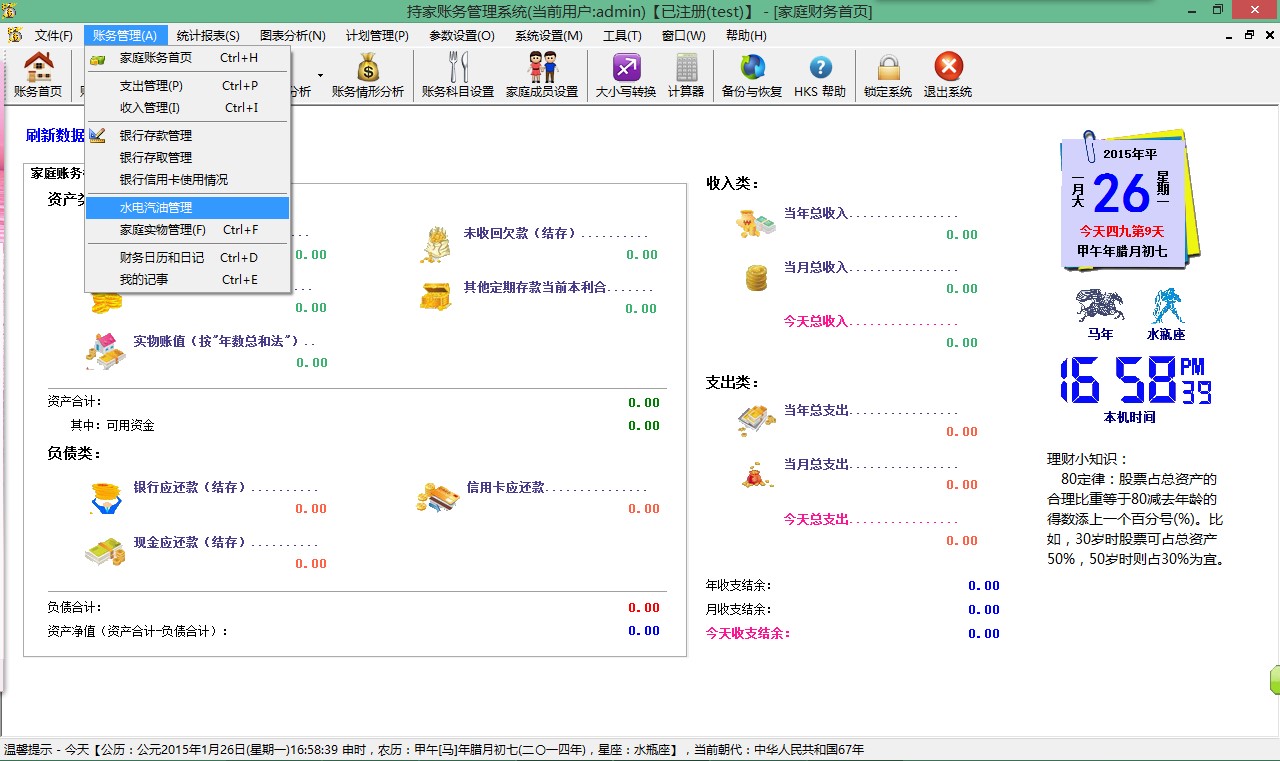Viewport: 1280px width, 761px height.
Task: Click the 其他定期存款 treasure chest icon
Action: pos(436,297)
